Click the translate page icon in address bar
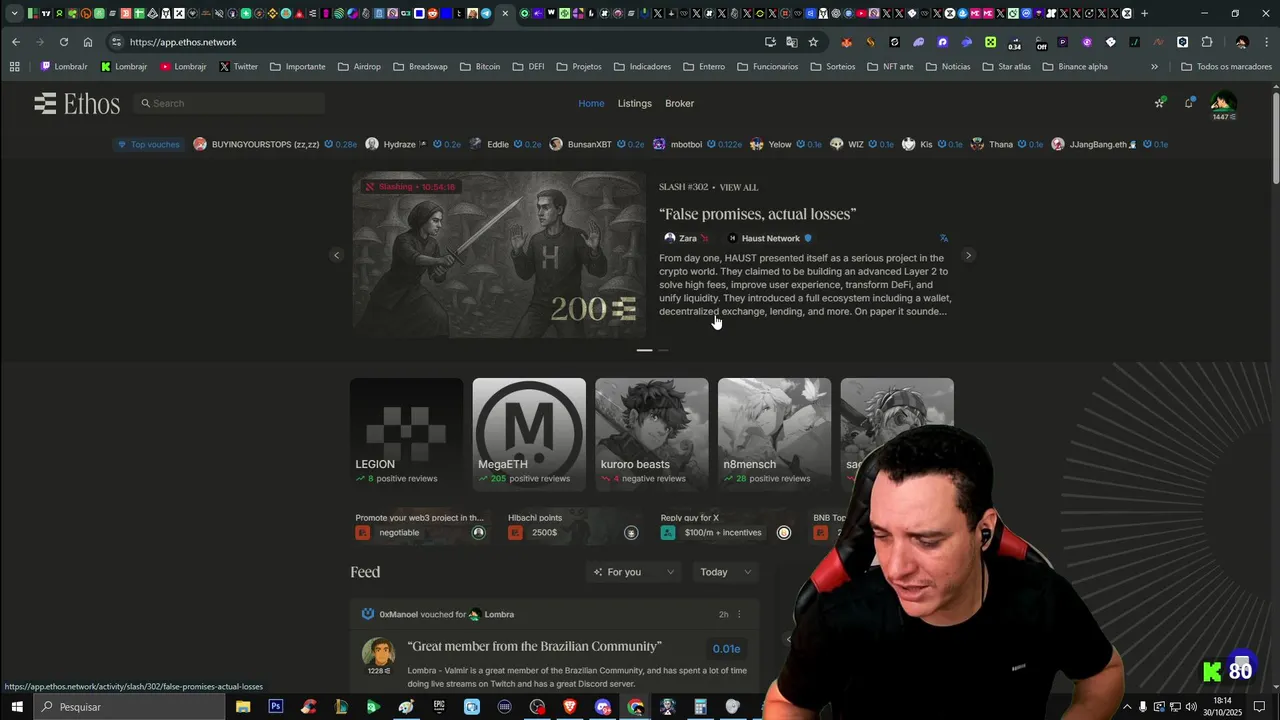The image size is (1280, 720). tap(792, 42)
